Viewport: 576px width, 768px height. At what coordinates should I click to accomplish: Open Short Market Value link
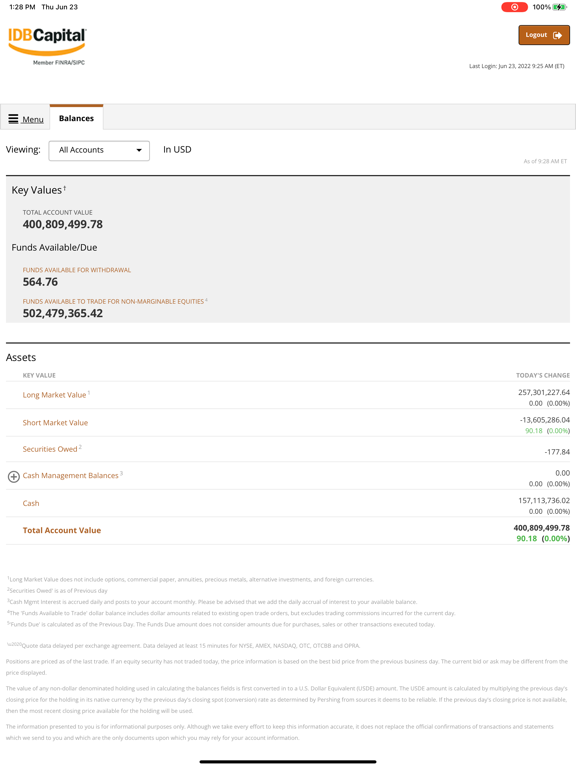[55, 423]
